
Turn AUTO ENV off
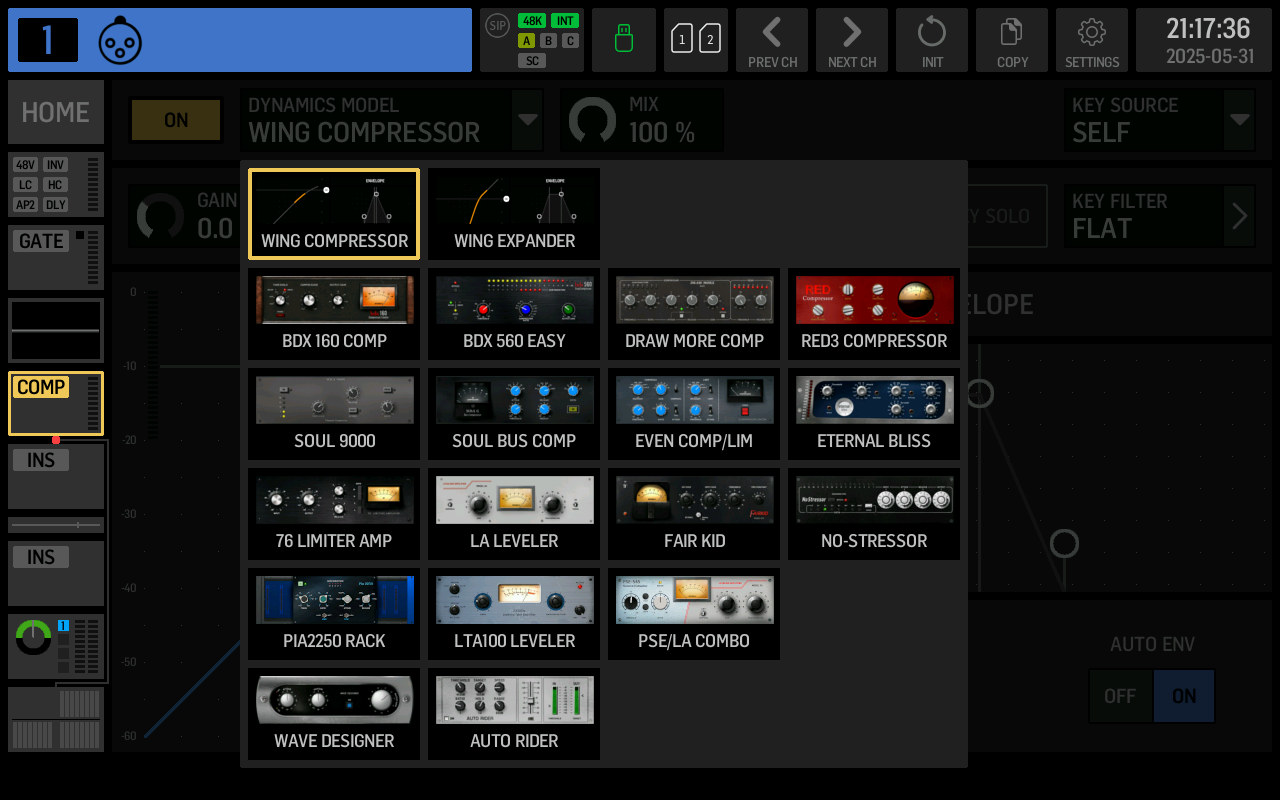pyautogui.click(x=1120, y=696)
